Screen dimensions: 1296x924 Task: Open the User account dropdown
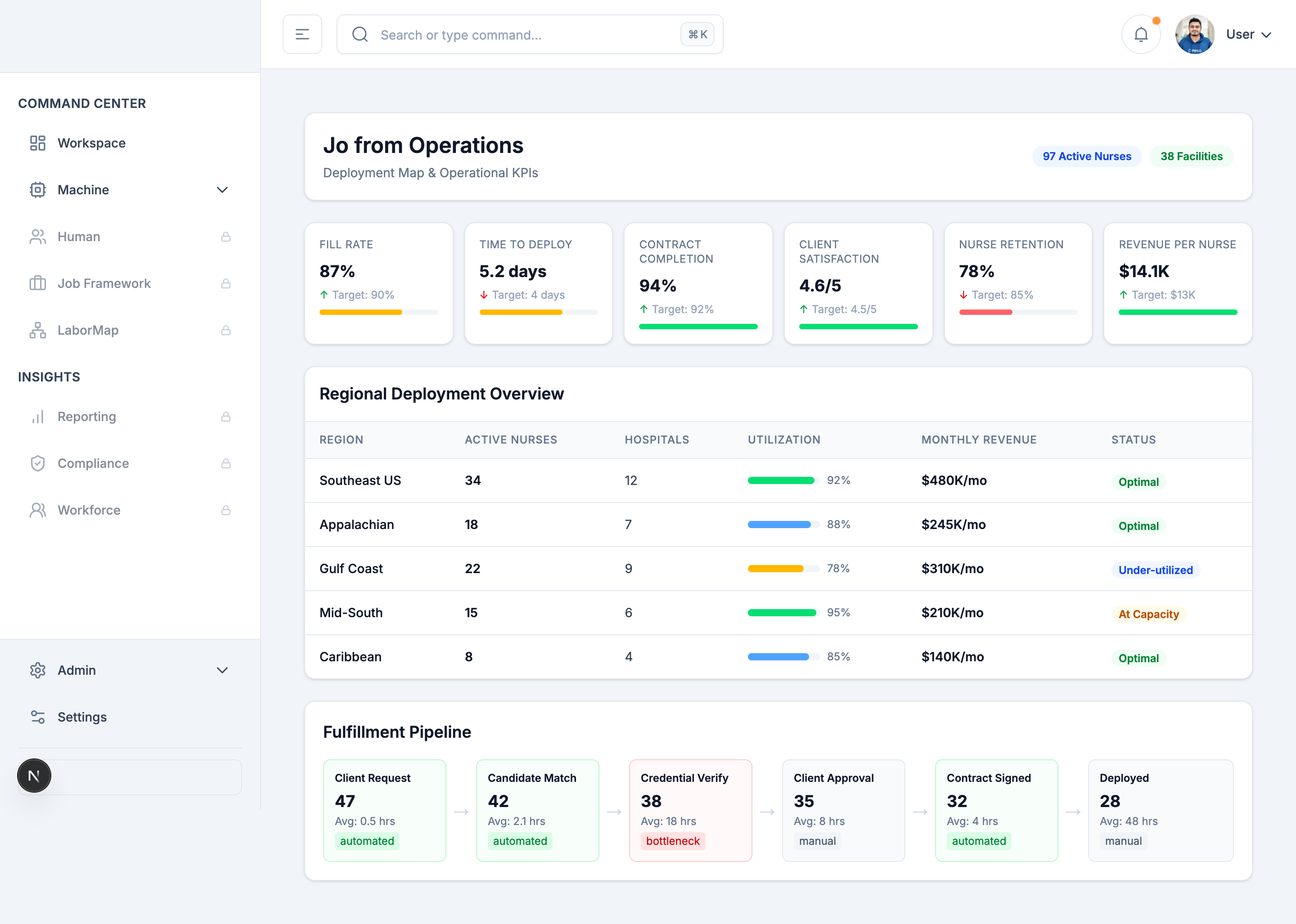pos(1247,35)
